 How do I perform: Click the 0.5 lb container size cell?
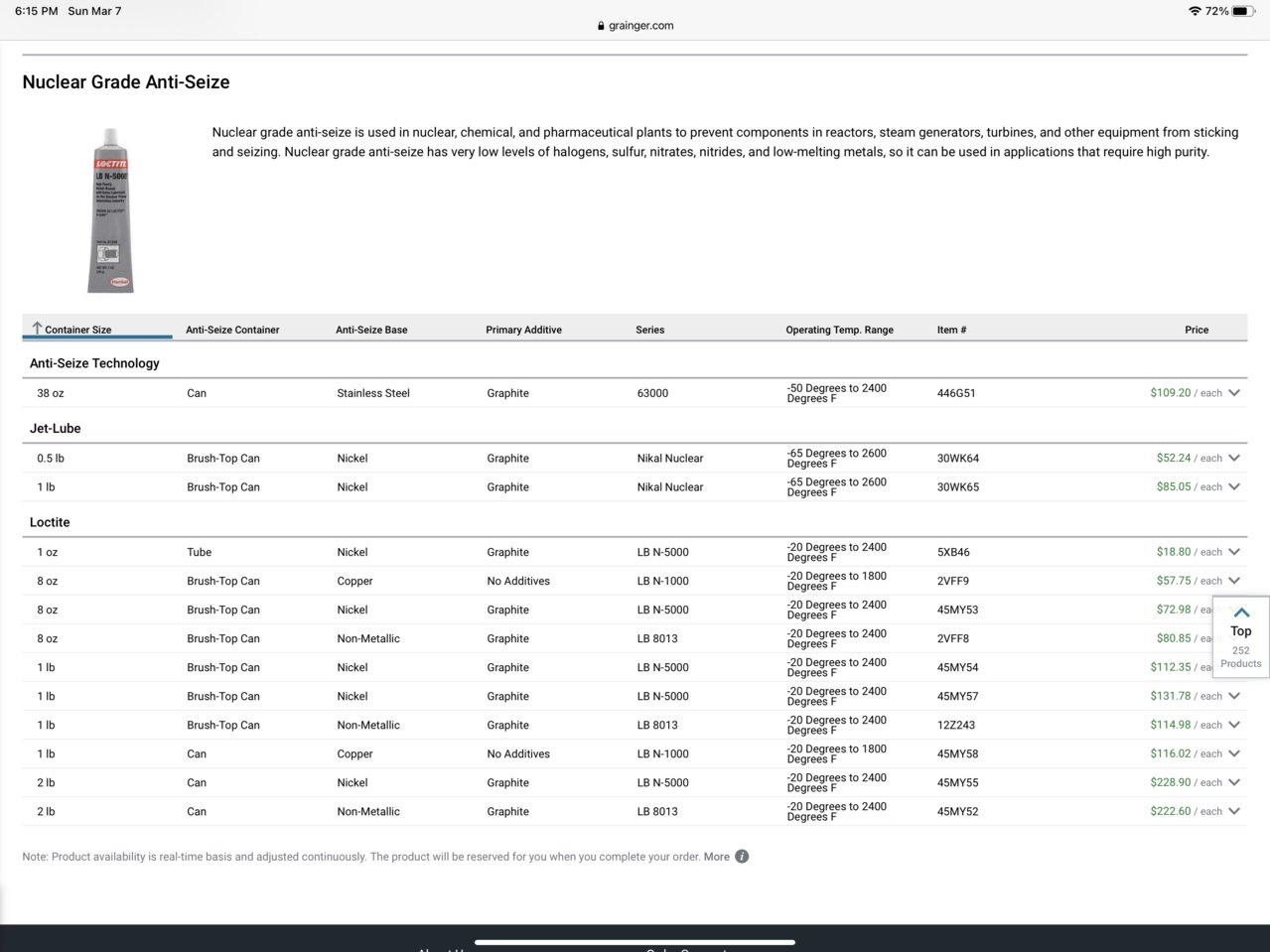[51, 459]
